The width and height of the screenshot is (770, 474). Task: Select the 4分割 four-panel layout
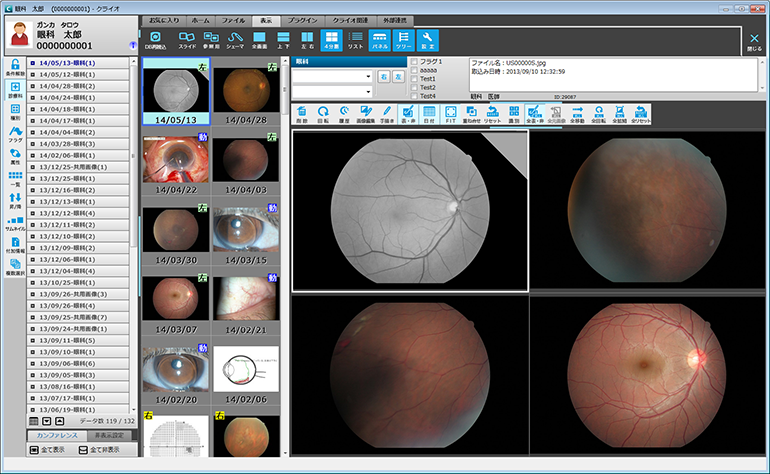pyautogui.click(x=331, y=40)
